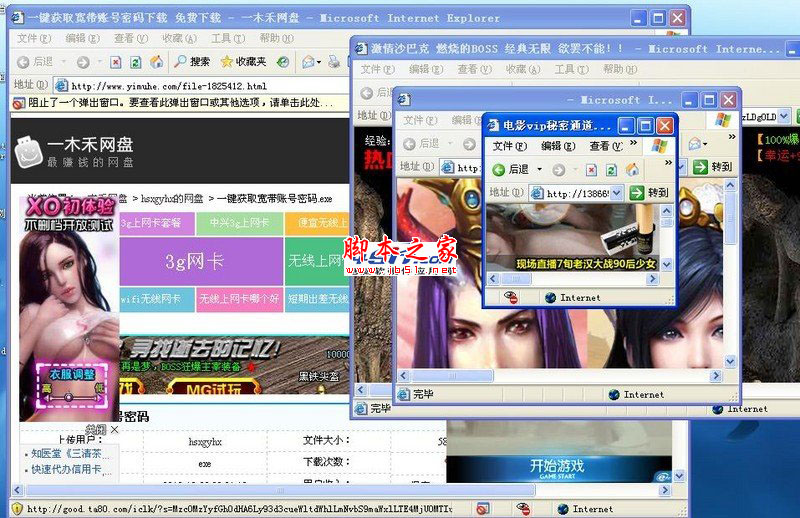
Task: Open 文件 menu in 一木禾网盘 window
Action: click(34, 38)
